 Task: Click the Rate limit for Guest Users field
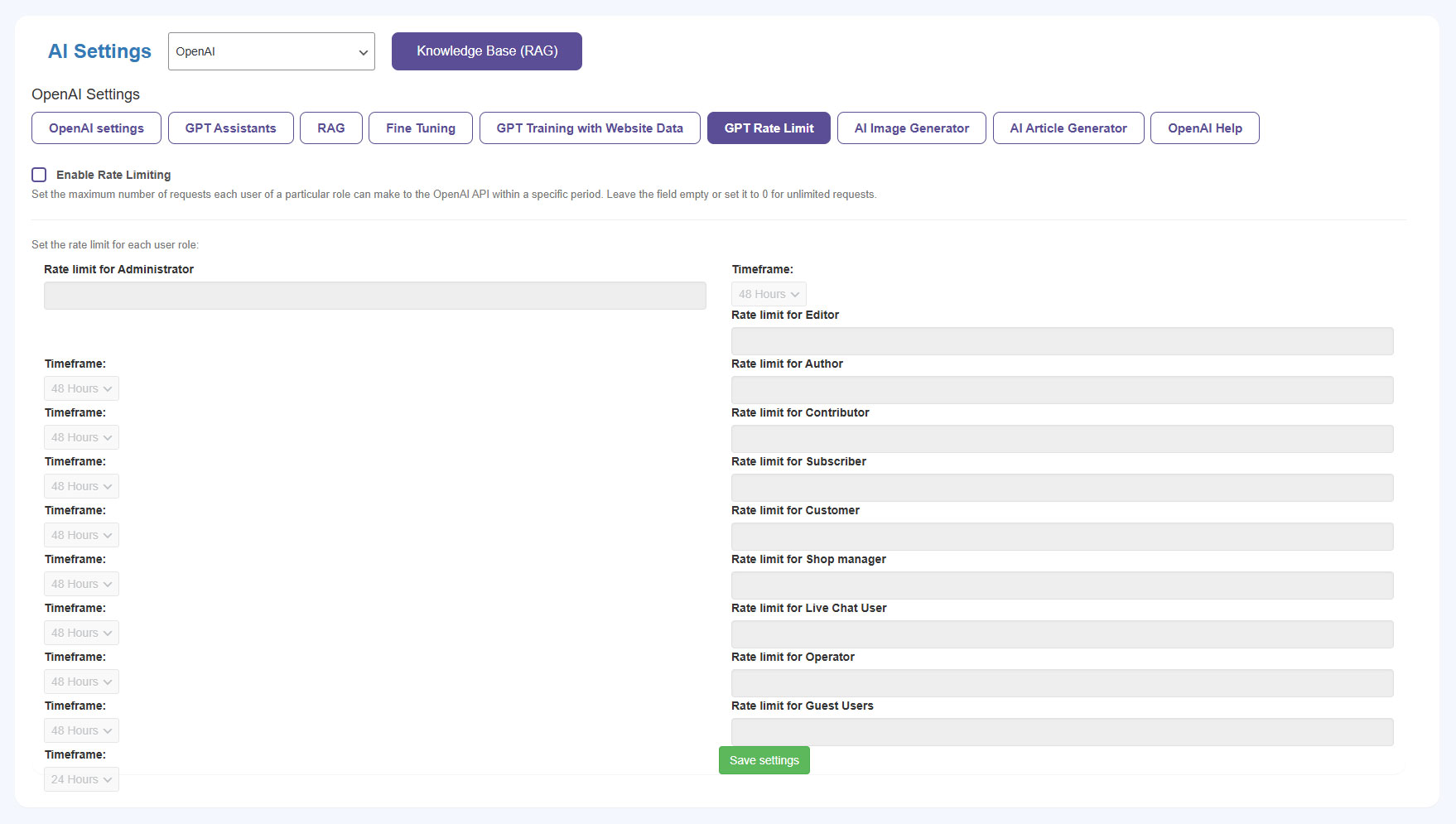1061,732
